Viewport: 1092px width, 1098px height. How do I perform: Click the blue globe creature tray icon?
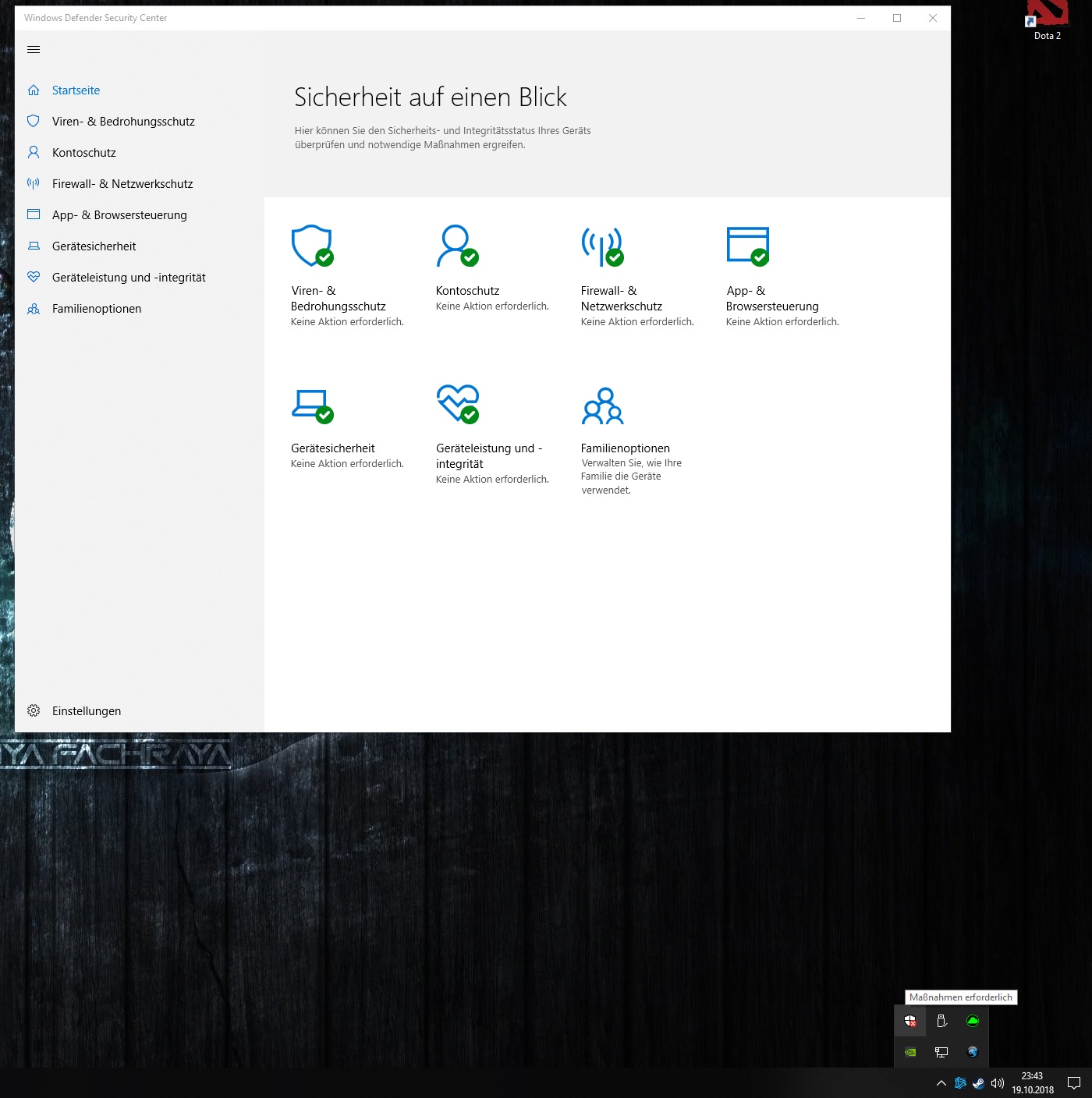pyautogui.click(x=973, y=1052)
